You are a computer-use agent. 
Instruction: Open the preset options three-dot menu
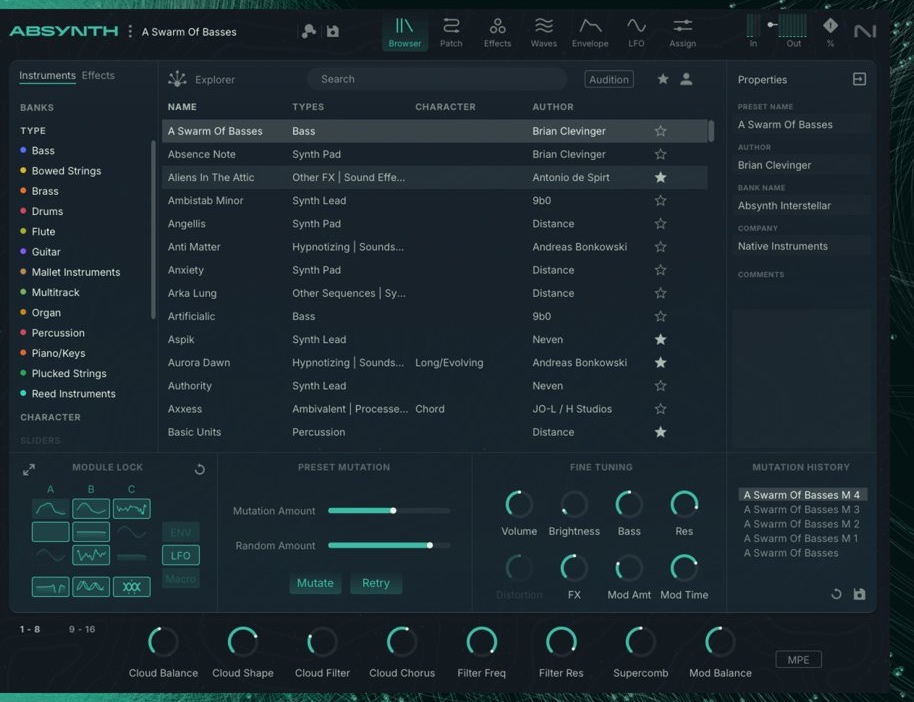[130, 31]
